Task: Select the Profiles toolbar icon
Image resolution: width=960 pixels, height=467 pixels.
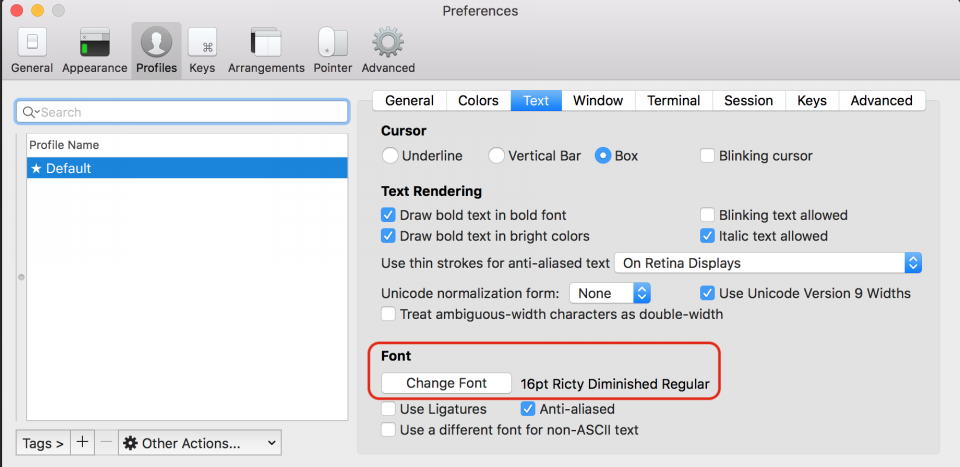Action: point(156,43)
